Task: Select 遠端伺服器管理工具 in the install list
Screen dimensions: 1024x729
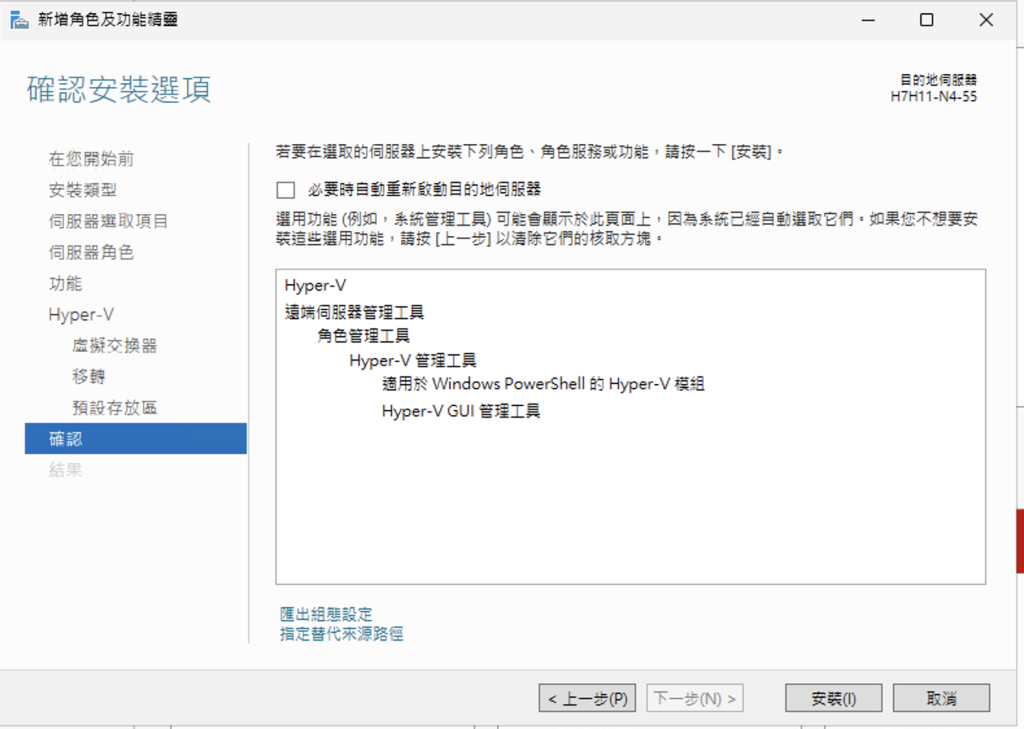Action: click(355, 312)
